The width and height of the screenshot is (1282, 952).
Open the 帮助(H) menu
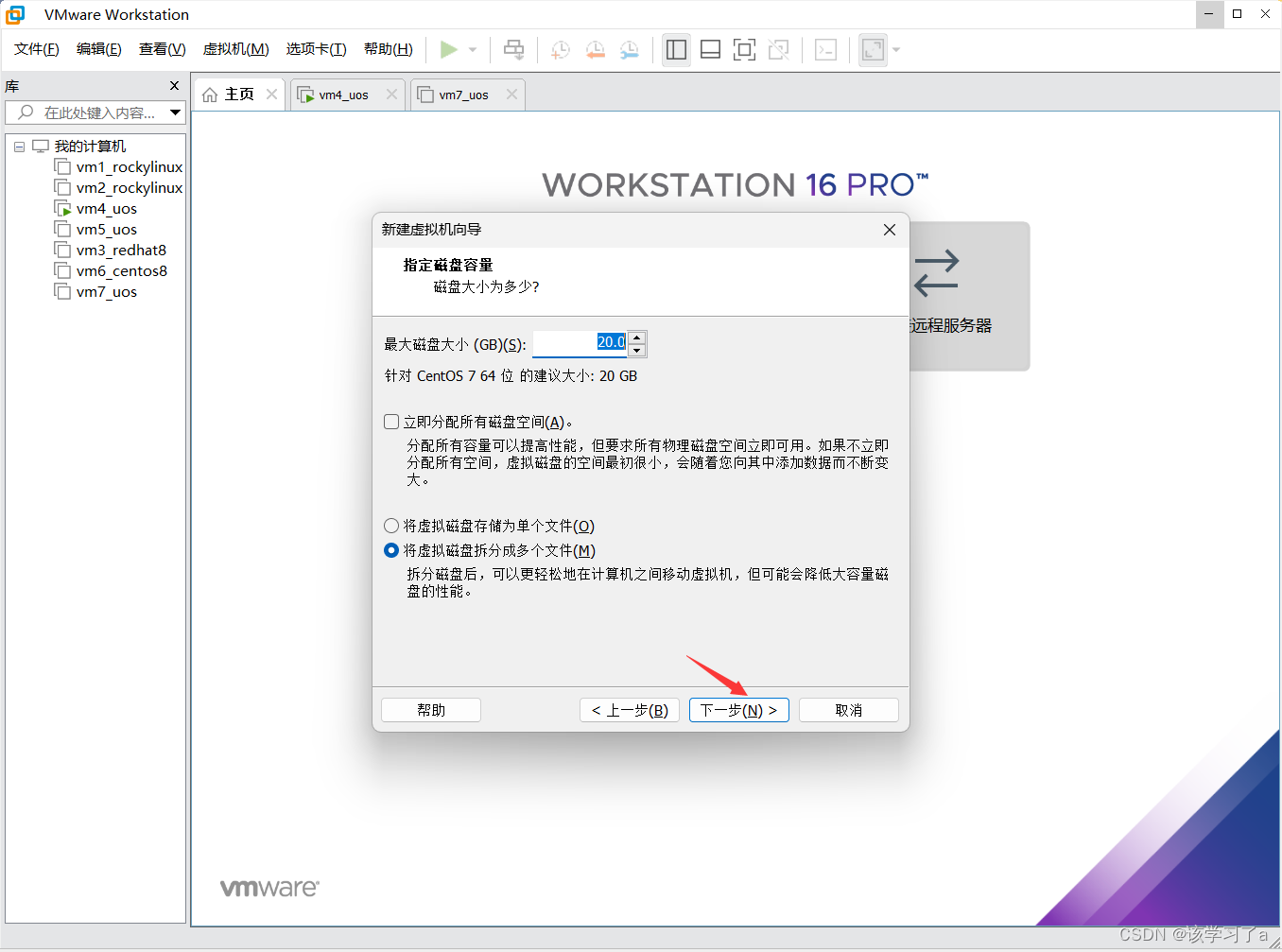pyautogui.click(x=389, y=49)
